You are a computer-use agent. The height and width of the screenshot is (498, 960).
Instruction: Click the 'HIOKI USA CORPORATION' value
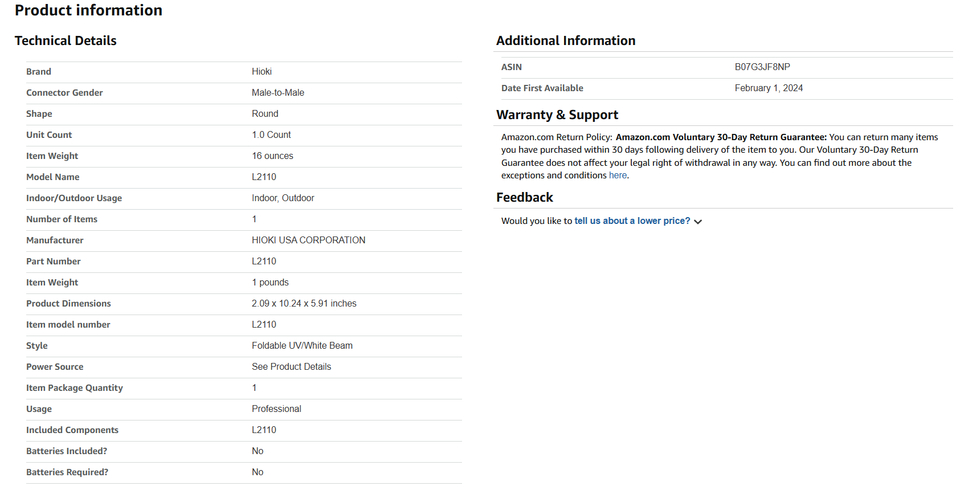(309, 240)
